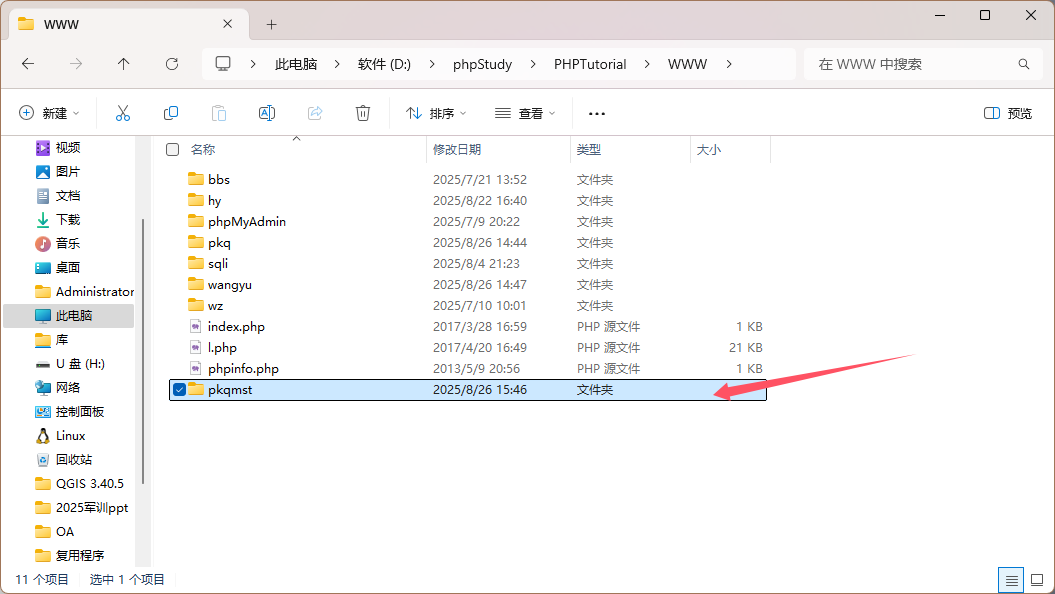This screenshot has width=1055, height=594.
Task: Open the See more (...) menu
Action: [597, 113]
